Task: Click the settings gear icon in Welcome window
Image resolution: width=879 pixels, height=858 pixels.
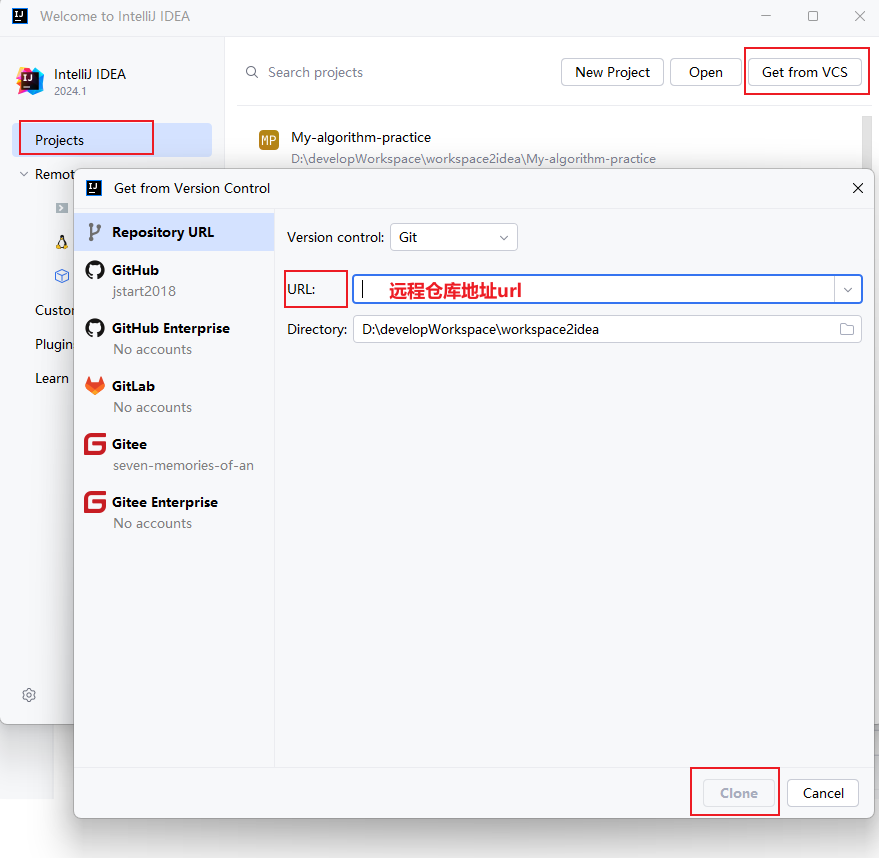Action: click(29, 695)
